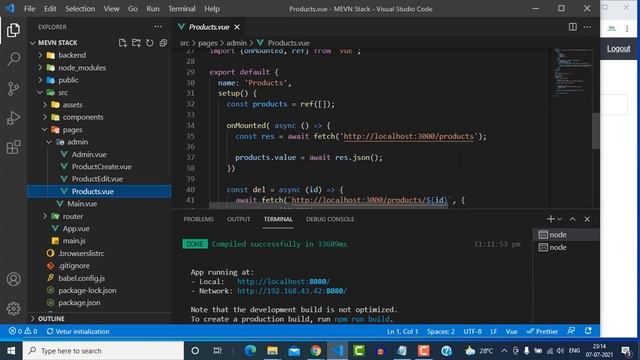The image size is (640, 360).
Task: Open the Network 192.168.43.42:8080 link
Action: (292, 291)
